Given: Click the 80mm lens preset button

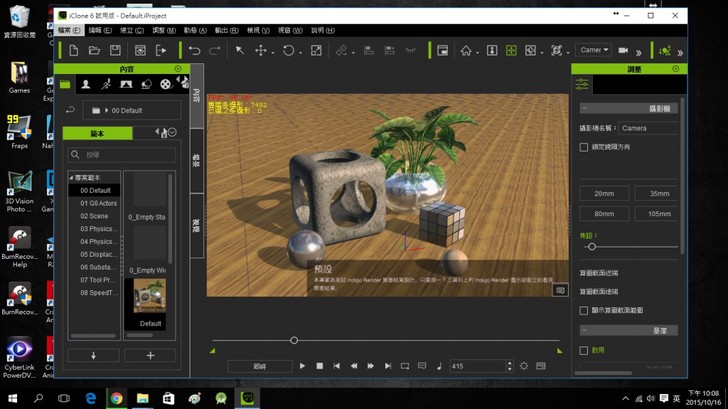Looking at the screenshot, I should pos(604,213).
